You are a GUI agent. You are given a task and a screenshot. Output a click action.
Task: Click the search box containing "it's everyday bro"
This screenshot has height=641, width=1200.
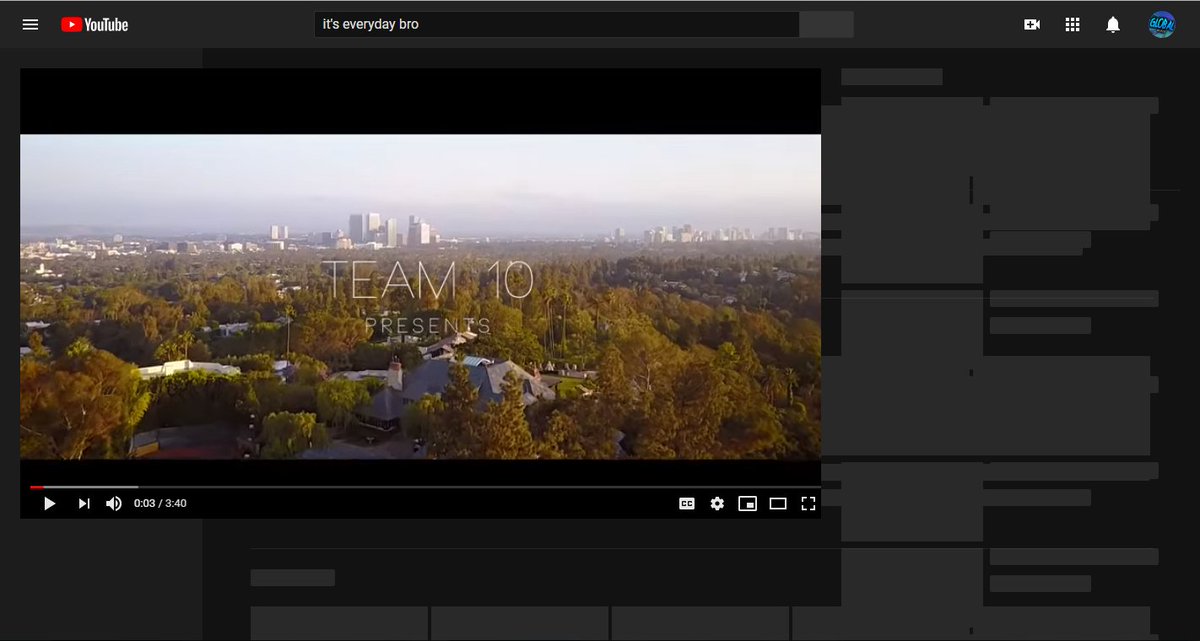[x=557, y=24]
